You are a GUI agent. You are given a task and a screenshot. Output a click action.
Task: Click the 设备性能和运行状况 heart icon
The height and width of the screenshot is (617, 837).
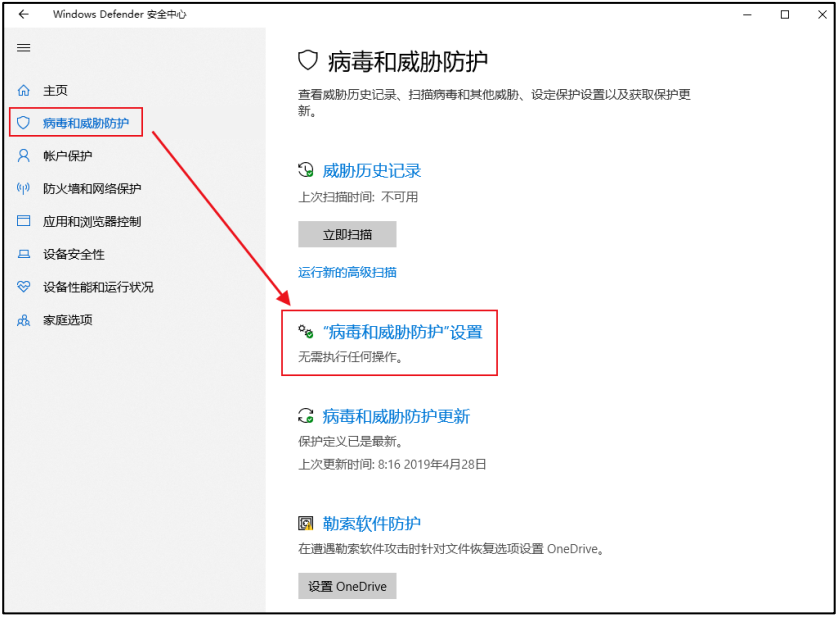[24, 287]
